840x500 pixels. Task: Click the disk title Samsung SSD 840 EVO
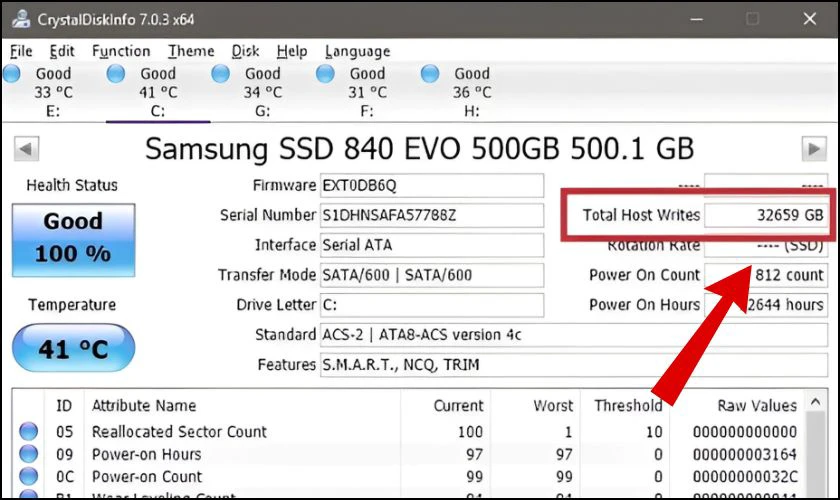tap(419, 149)
